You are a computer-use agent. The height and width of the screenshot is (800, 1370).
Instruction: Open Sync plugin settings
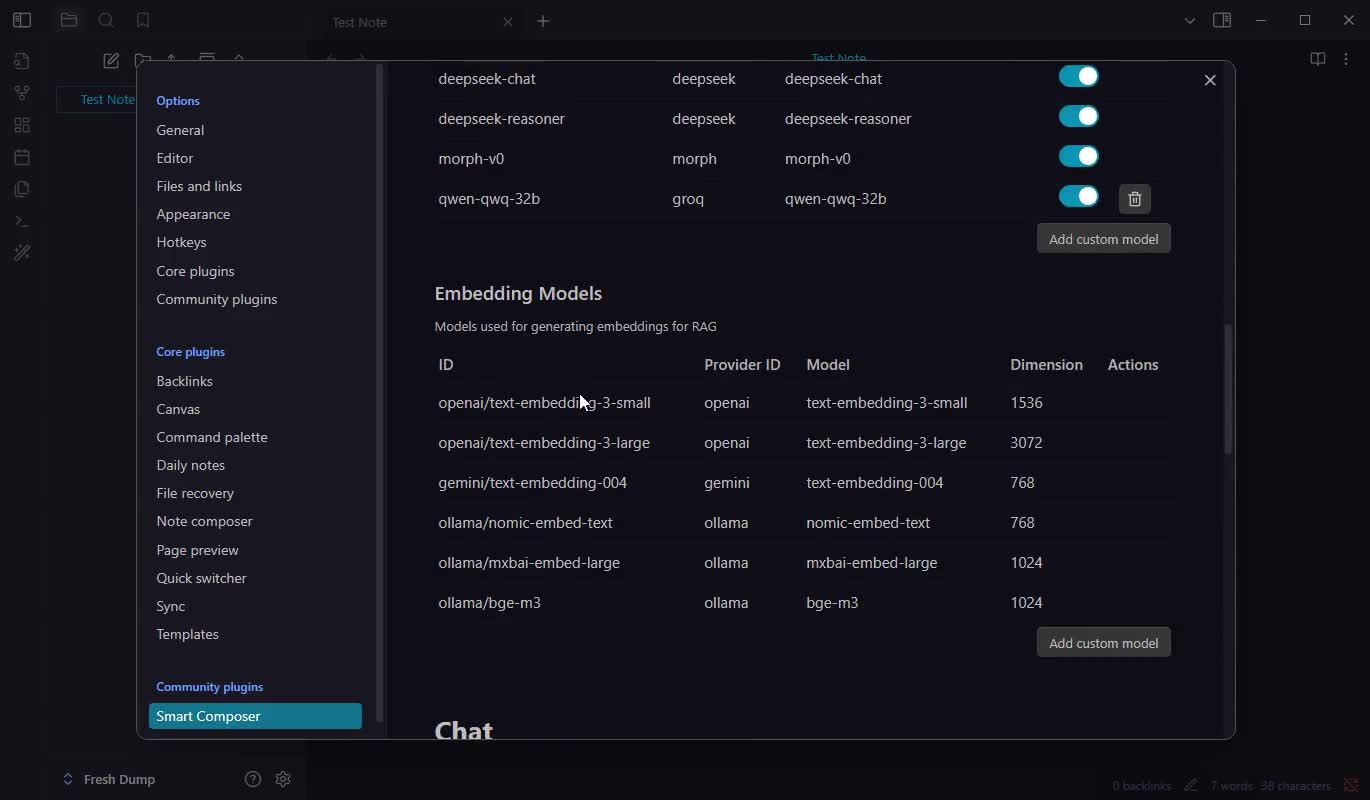pos(170,606)
